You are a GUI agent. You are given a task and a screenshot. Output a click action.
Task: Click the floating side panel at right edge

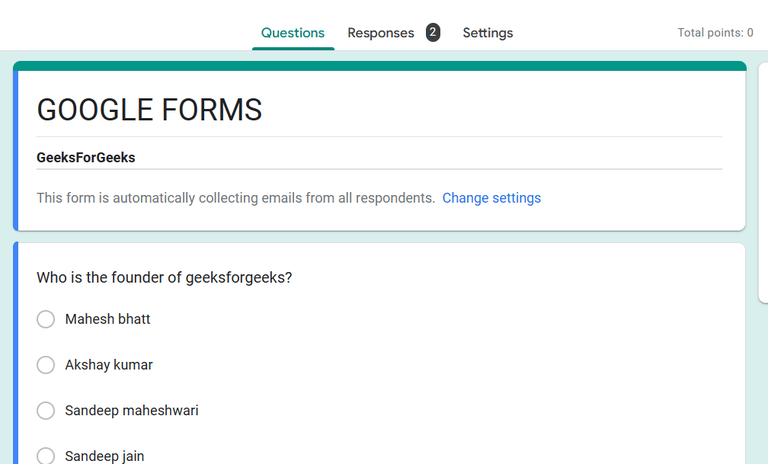(x=763, y=180)
